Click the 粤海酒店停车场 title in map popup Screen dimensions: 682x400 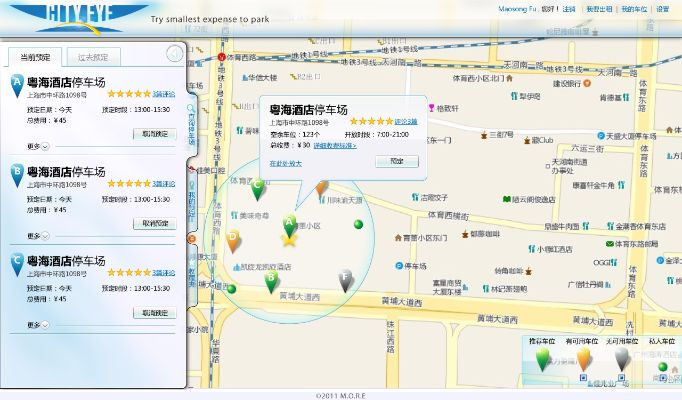[308, 110]
